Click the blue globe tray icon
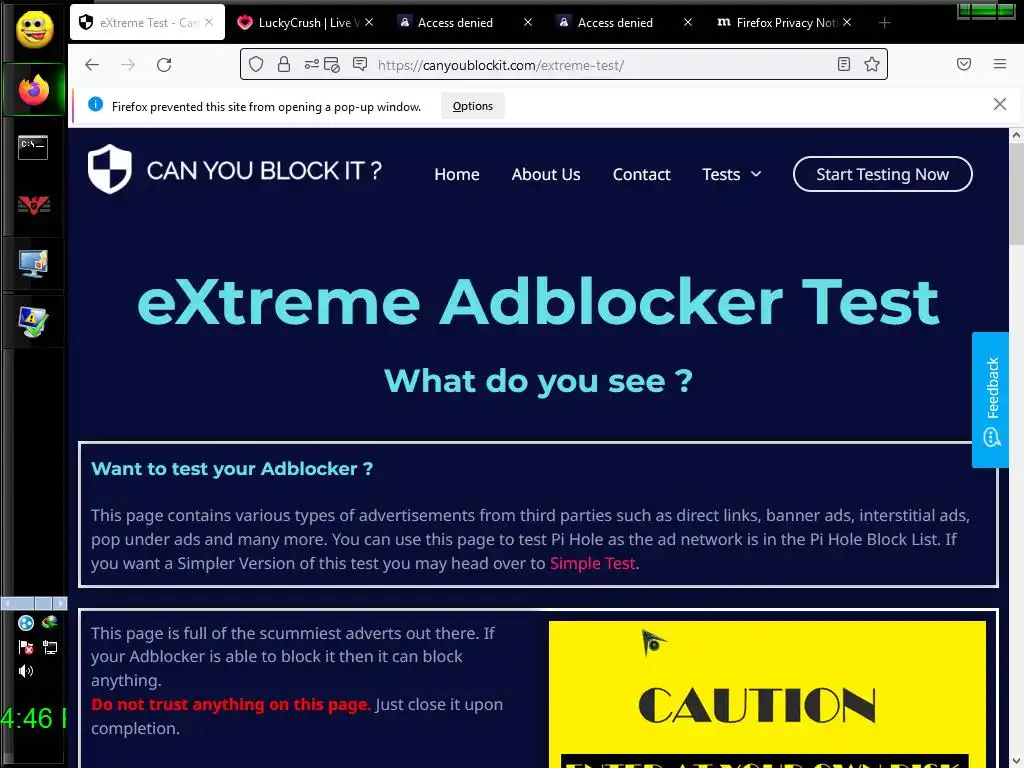The image size is (1024, 768). pos(26,623)
